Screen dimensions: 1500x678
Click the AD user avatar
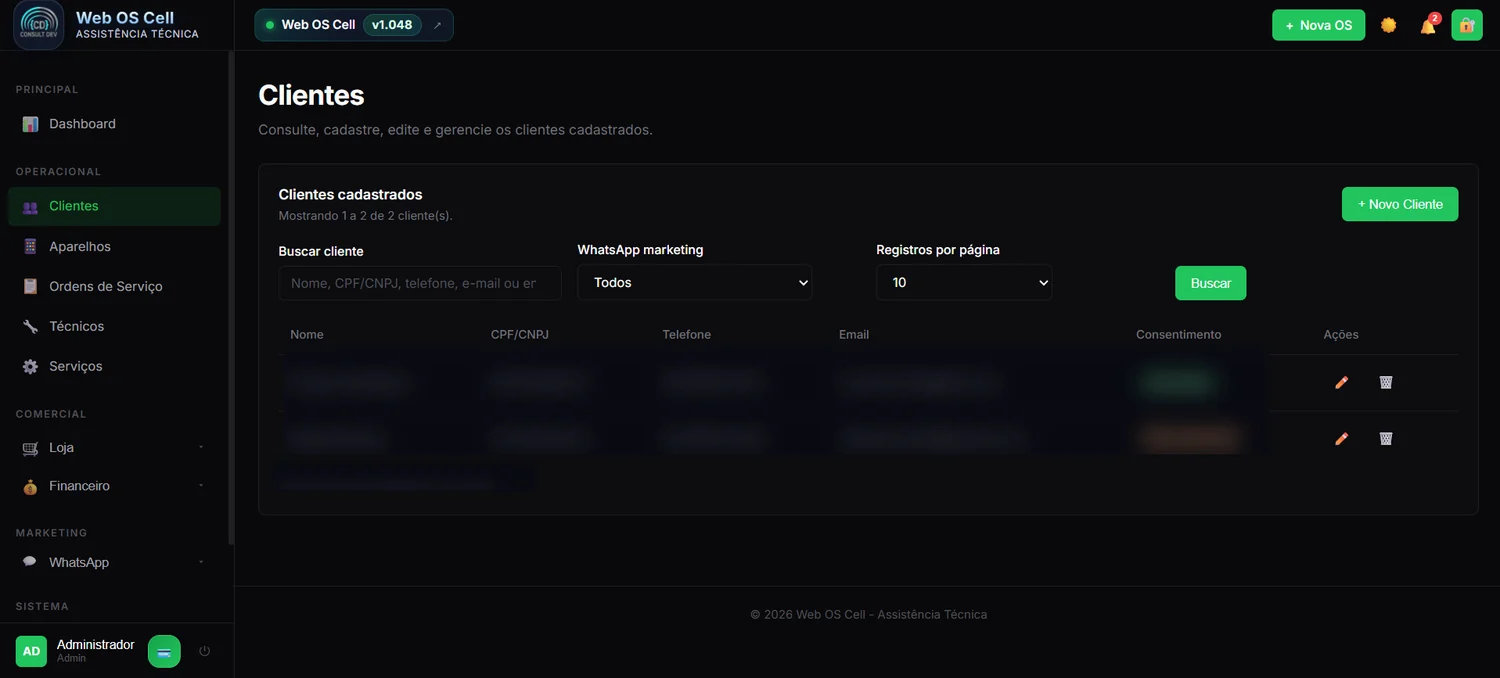pos(31,651)
